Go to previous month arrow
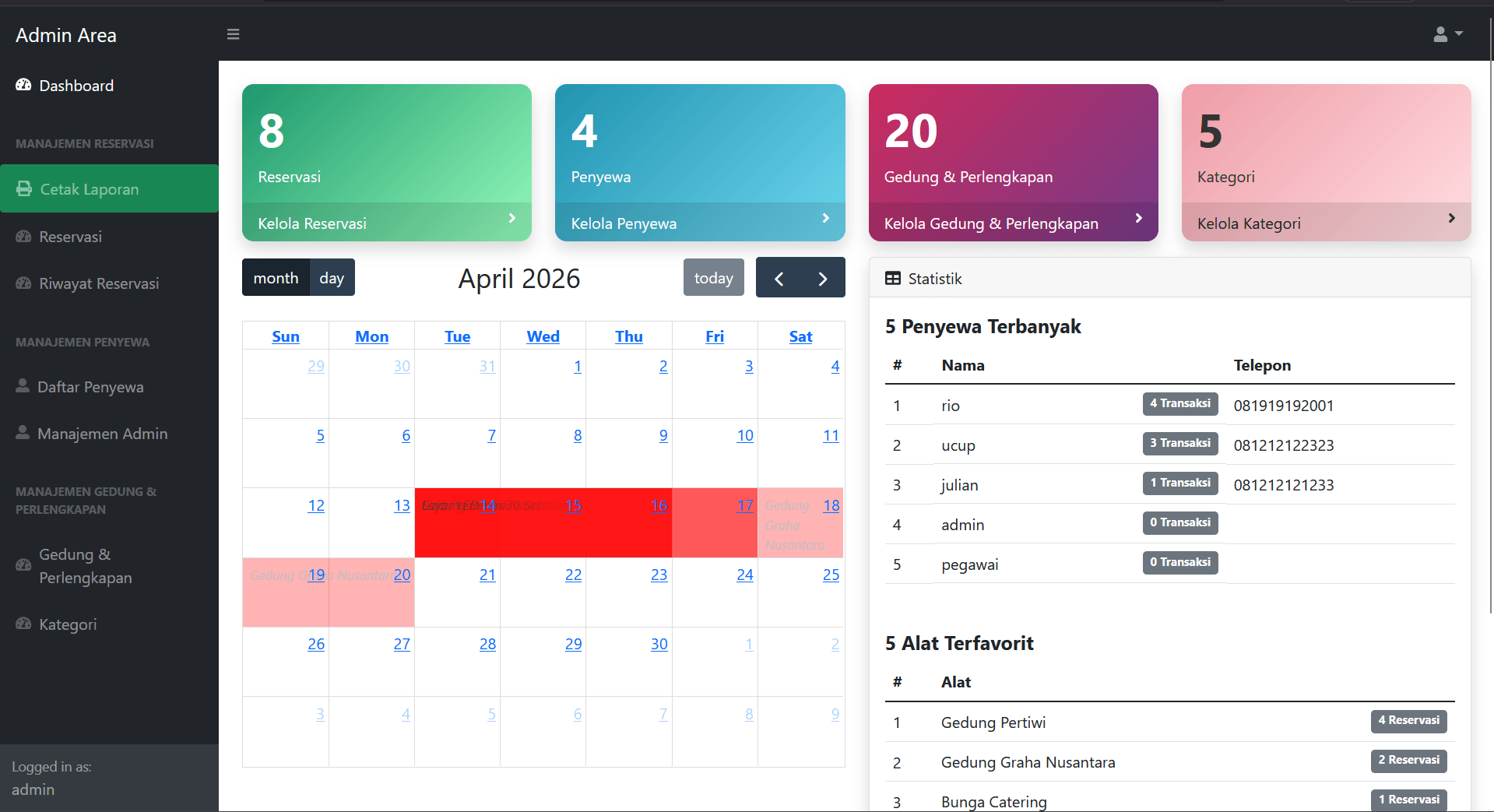Image resolution: width=1494 pixels, height=812 pixels. [x=779, y=278]
